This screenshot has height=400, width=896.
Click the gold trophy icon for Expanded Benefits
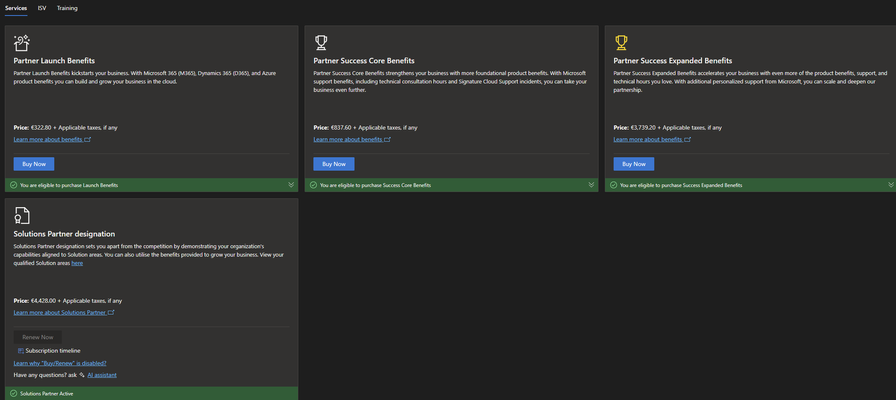coord(621,43)
